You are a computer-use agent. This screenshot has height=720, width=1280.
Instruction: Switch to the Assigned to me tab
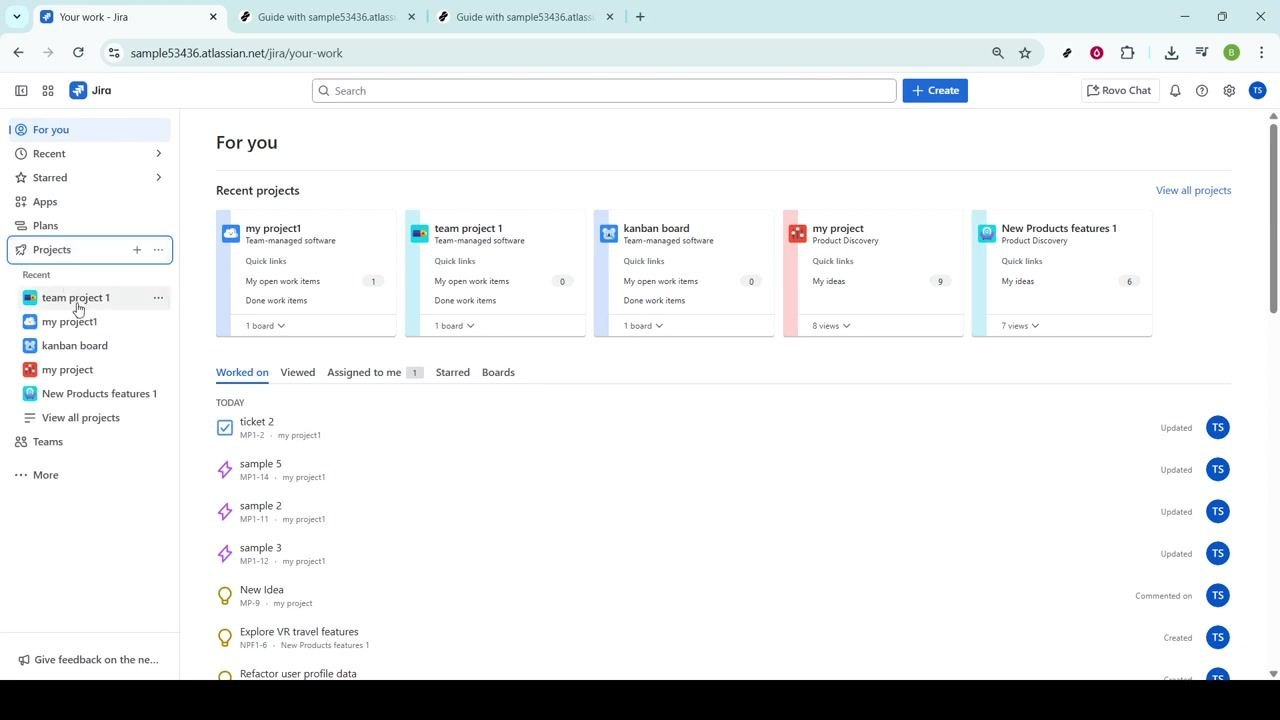click(x=375, y=372)
